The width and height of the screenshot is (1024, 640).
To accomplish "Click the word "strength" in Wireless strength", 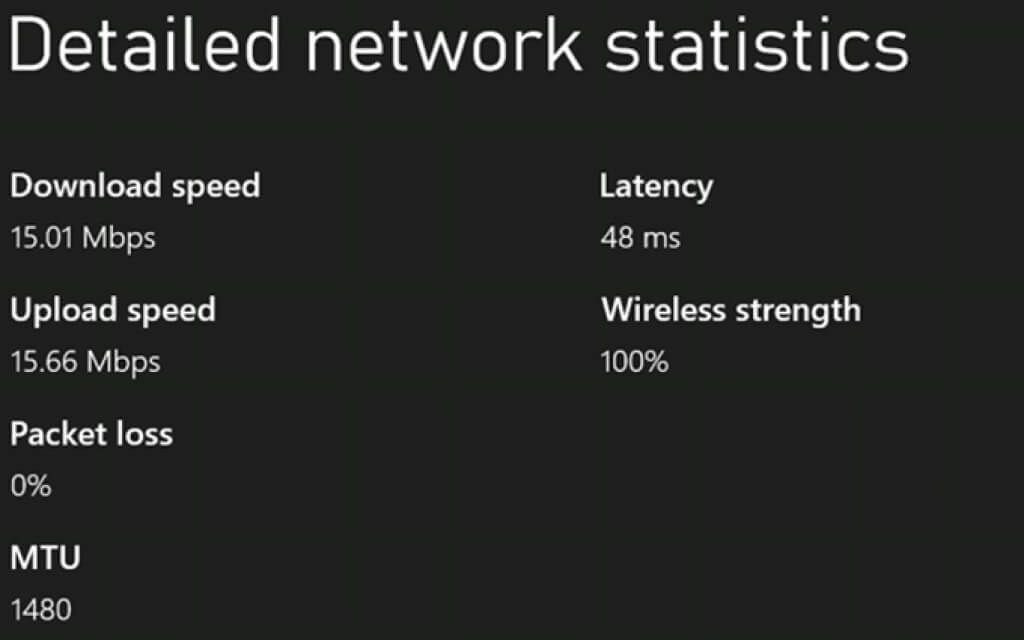I will (x=798, y=310).
